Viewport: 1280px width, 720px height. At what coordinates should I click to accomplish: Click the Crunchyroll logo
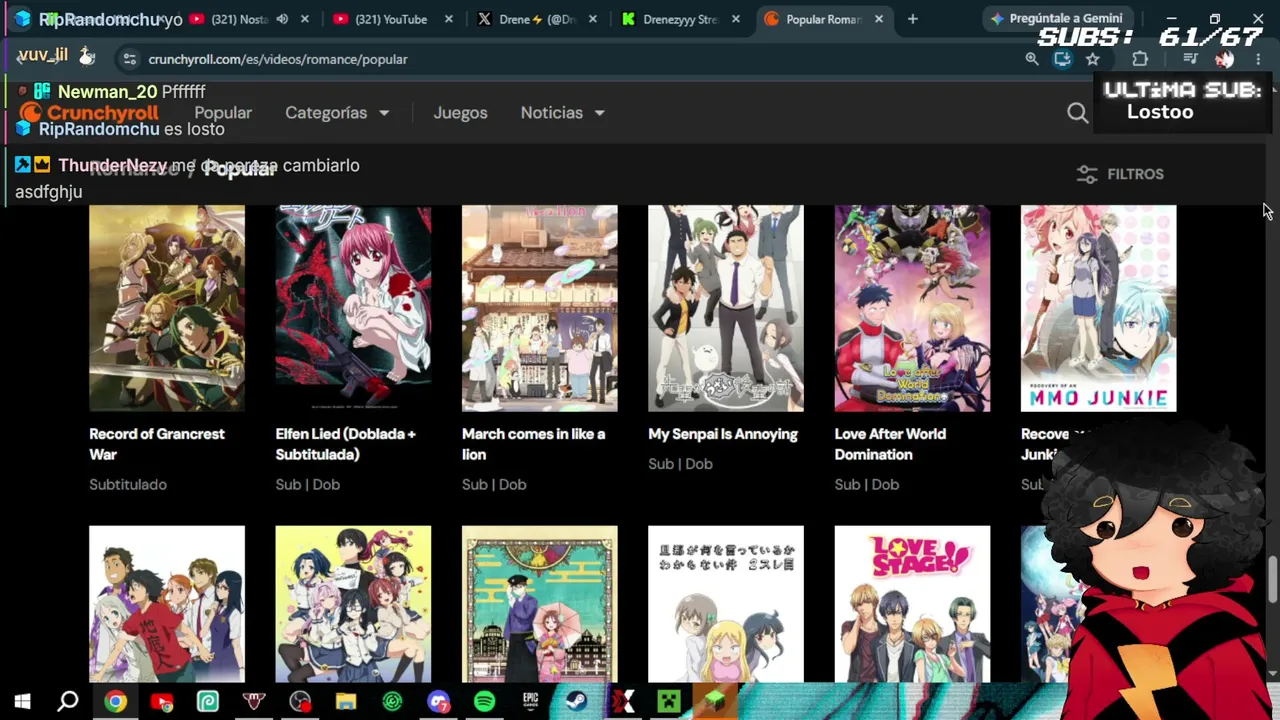pos(91,113)
